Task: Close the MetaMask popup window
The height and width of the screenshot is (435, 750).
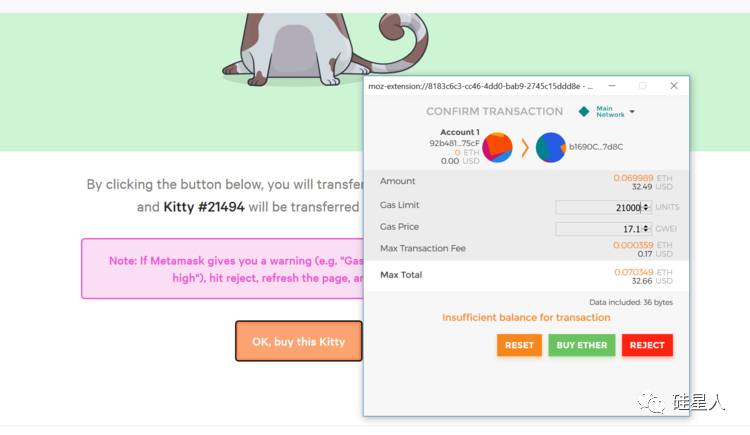Action: tap(674, 86)
